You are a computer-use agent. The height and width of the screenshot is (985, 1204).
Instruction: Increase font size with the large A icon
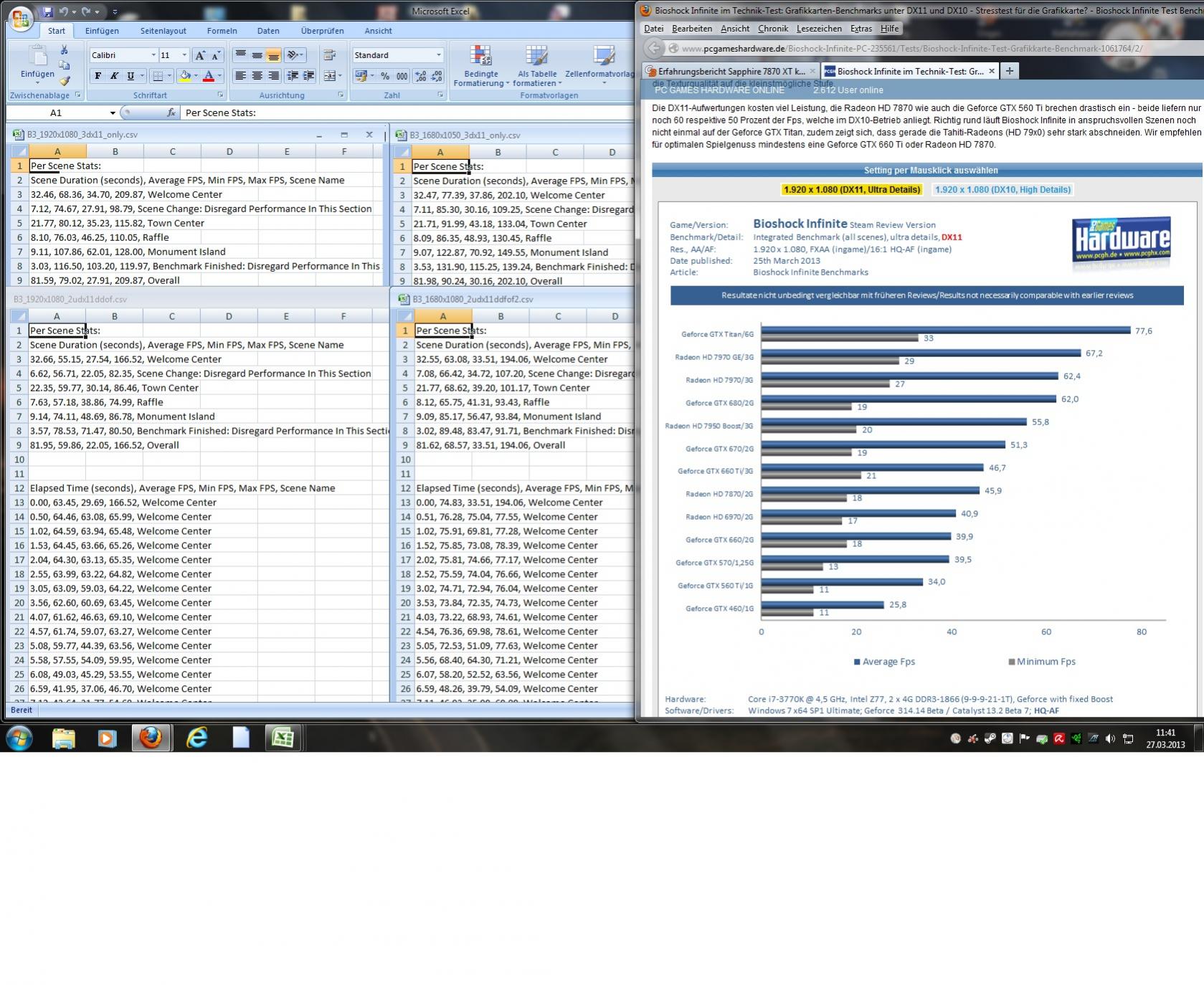(201, 55)
